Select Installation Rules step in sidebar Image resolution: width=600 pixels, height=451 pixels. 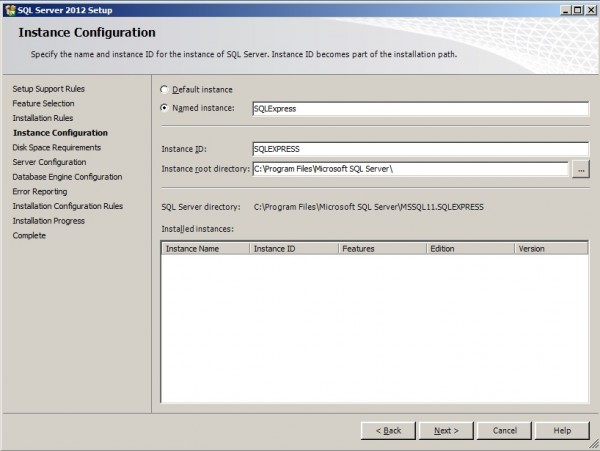click(x=42, y=118)
